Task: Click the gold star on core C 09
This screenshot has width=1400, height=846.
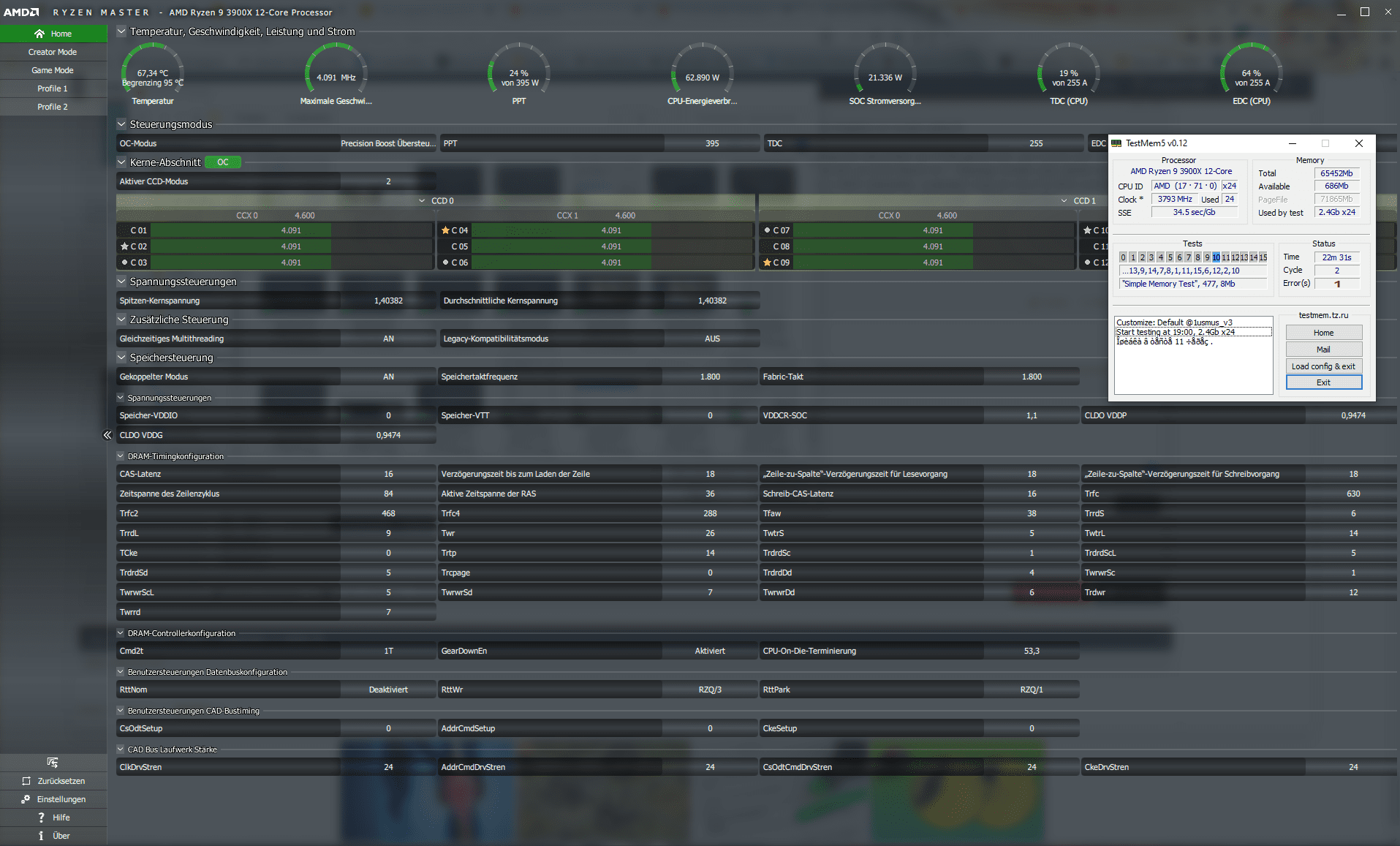Action: (x=767, y=263)
